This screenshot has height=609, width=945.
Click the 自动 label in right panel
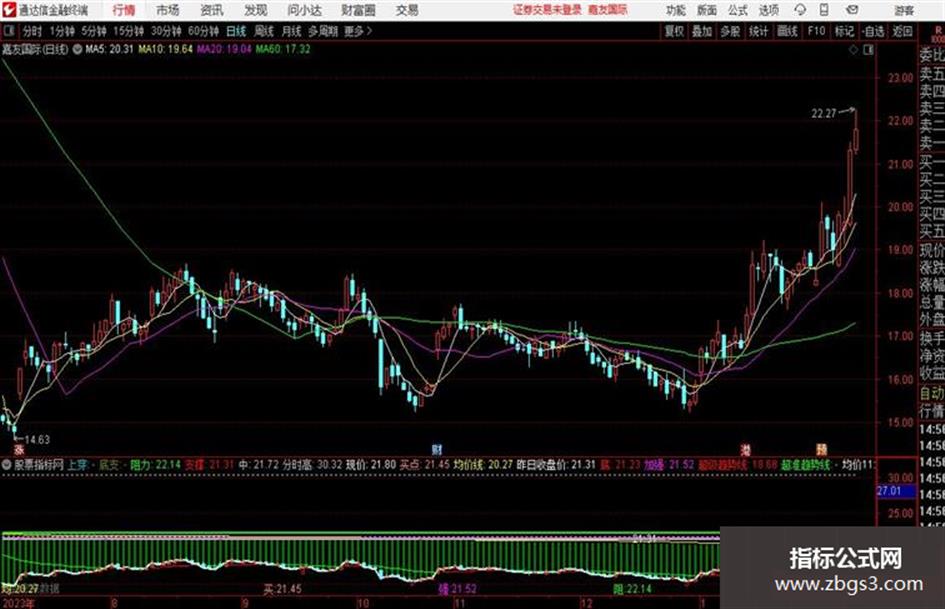[x=932, y=393]
